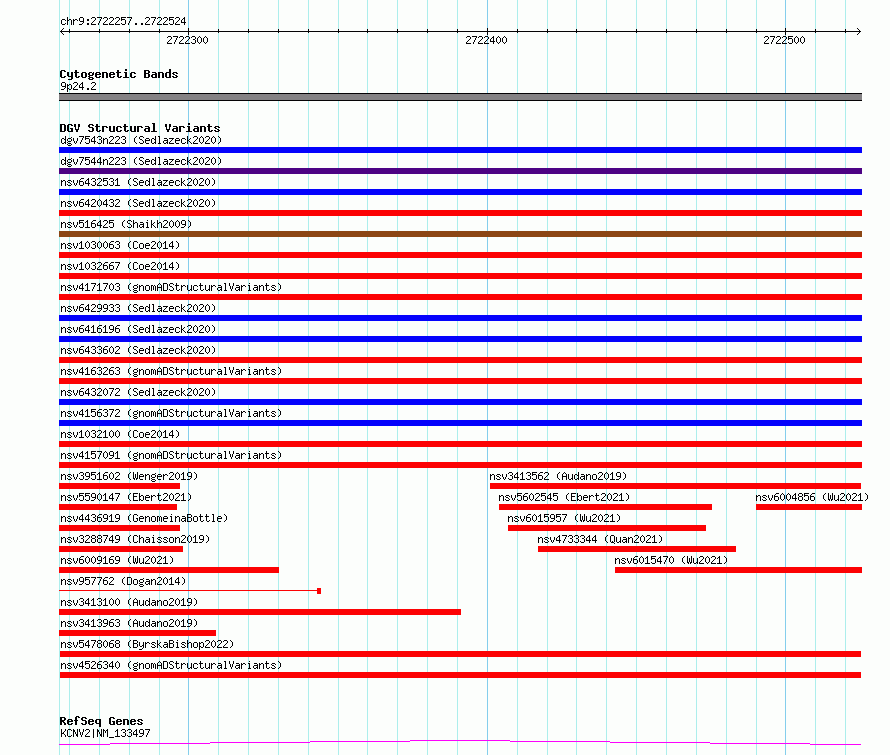Image resolution: width=890 pixels, height=755 pixels.
Task: Click nsv1032100 (Coe2014) label
Action: 120,434
